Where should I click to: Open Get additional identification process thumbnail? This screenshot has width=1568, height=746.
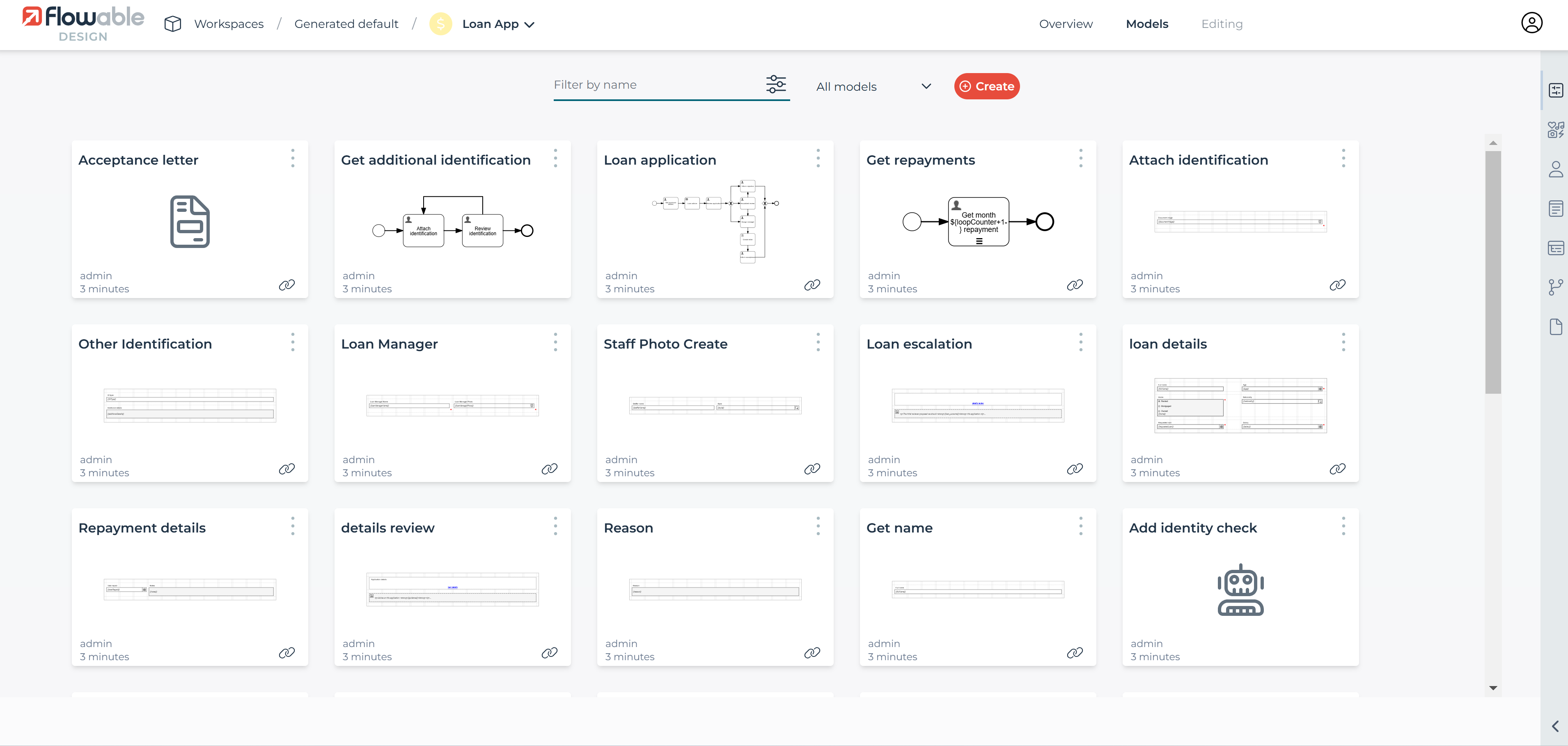coord(452,222)
